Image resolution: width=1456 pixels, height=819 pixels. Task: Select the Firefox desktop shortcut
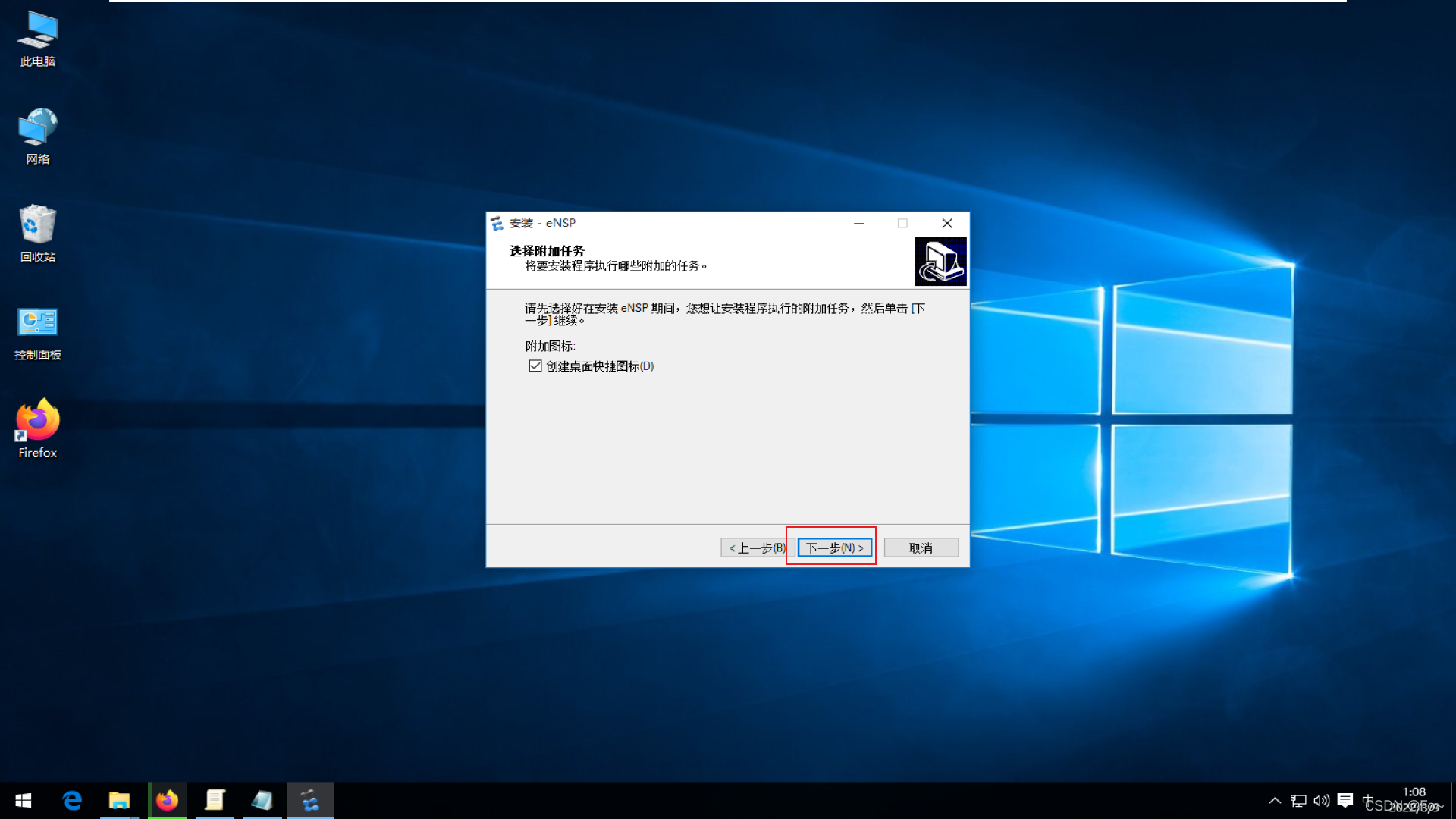[x=38, y=429]
